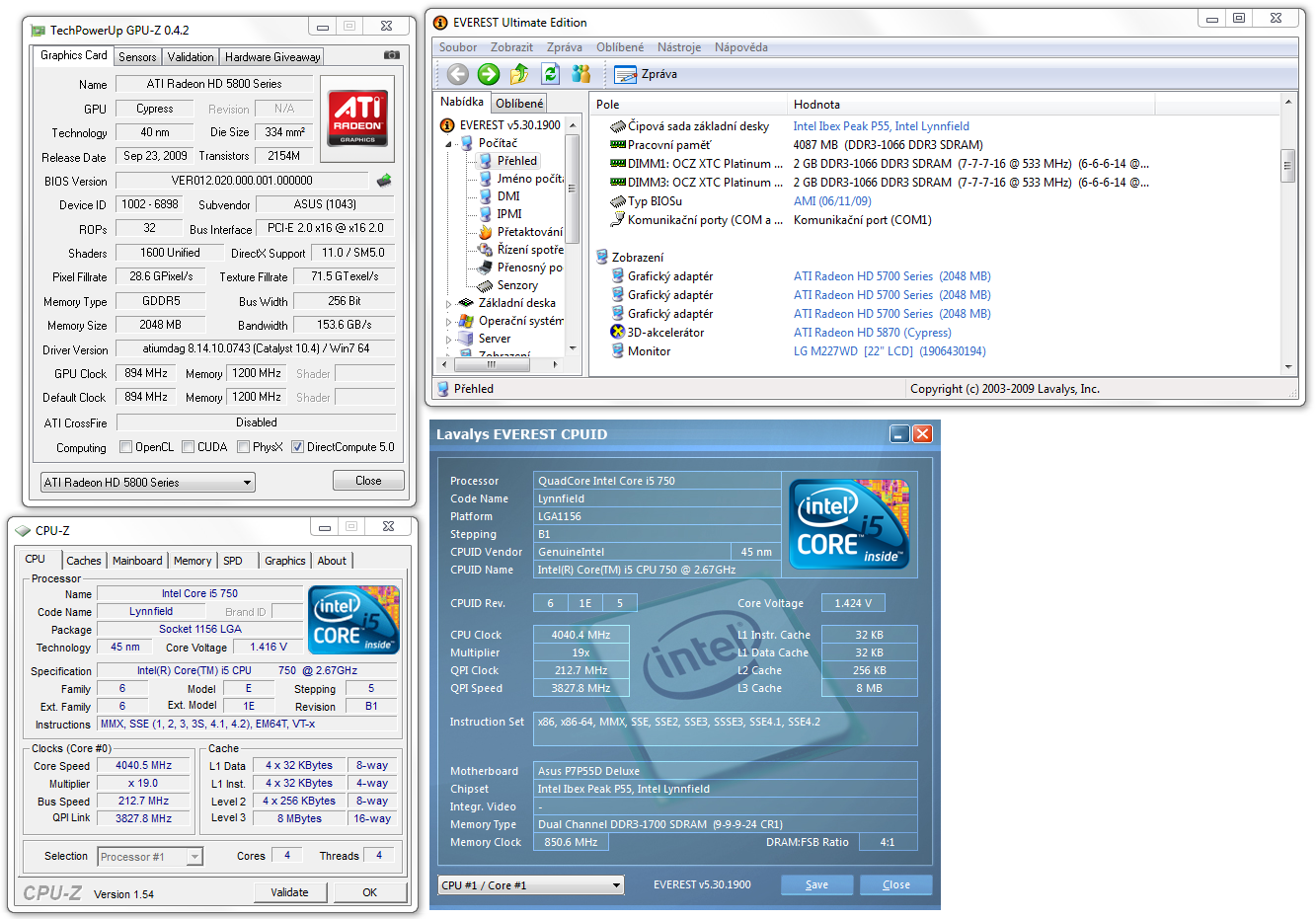Open CPU-Z Memory tab
This screenshot has width=1316, height=919.
click(193, 561)
